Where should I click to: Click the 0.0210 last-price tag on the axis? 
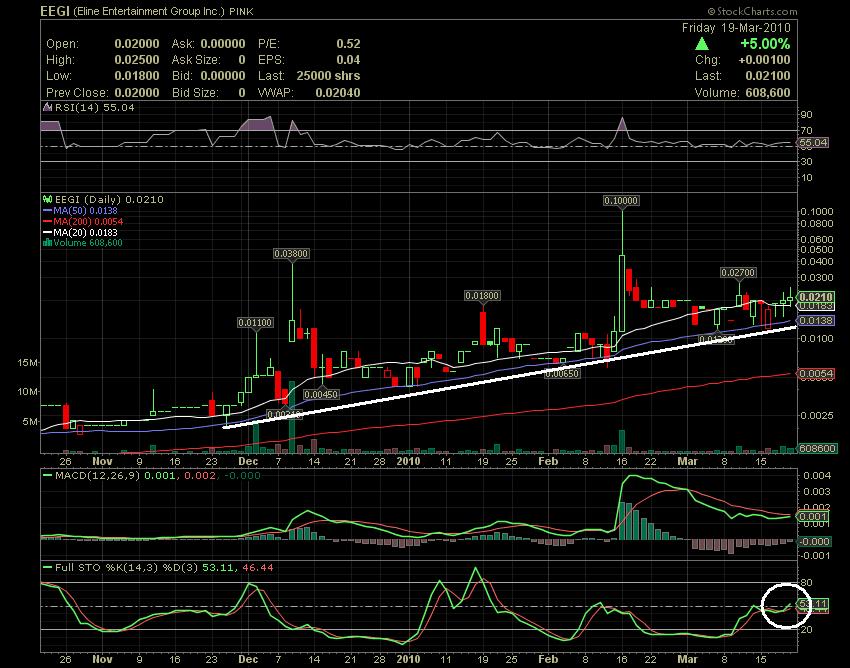(816, 297)
